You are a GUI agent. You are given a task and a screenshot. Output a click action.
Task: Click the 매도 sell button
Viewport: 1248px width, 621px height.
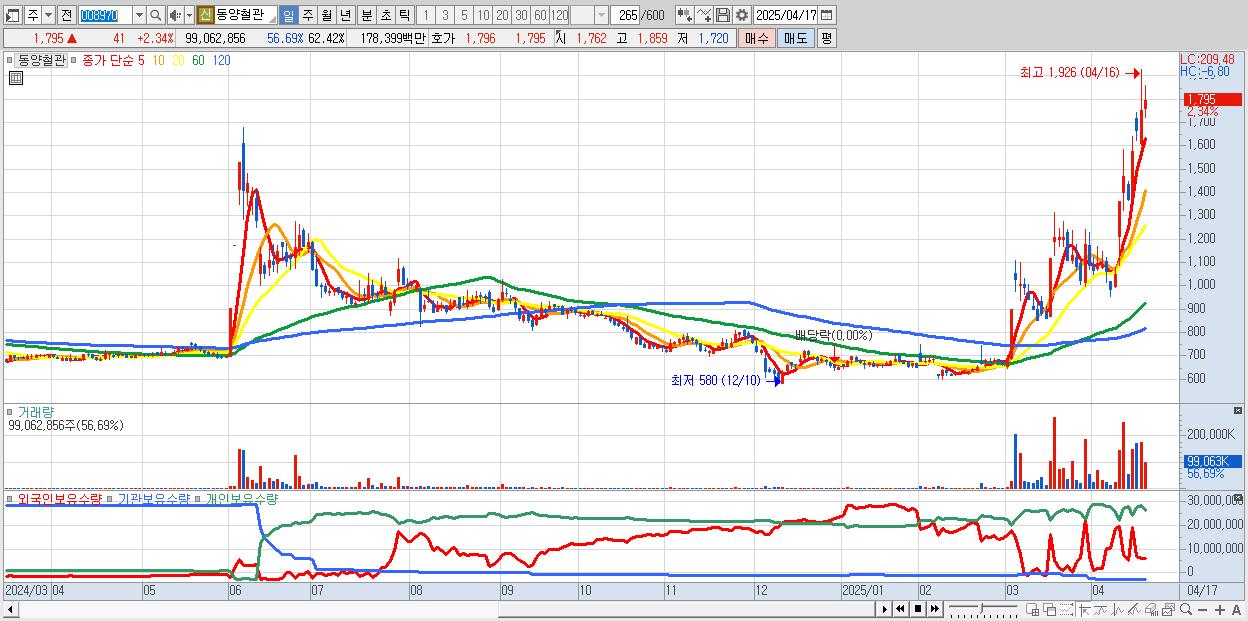[795, 38]
